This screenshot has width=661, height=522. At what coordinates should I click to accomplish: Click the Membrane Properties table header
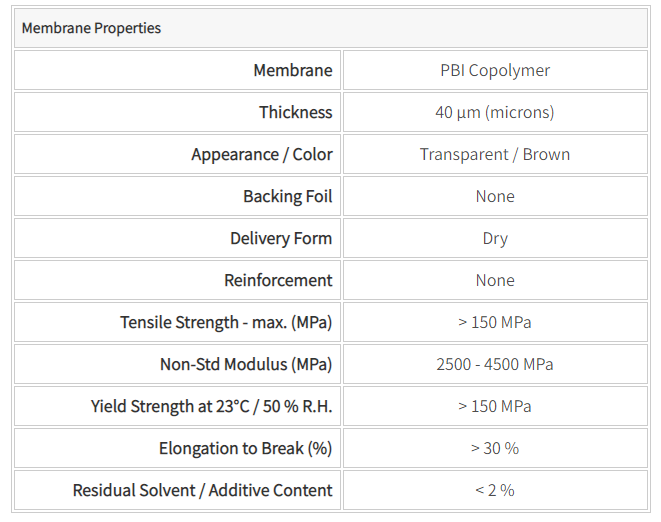pyautogui.click(x=91, y=28)
